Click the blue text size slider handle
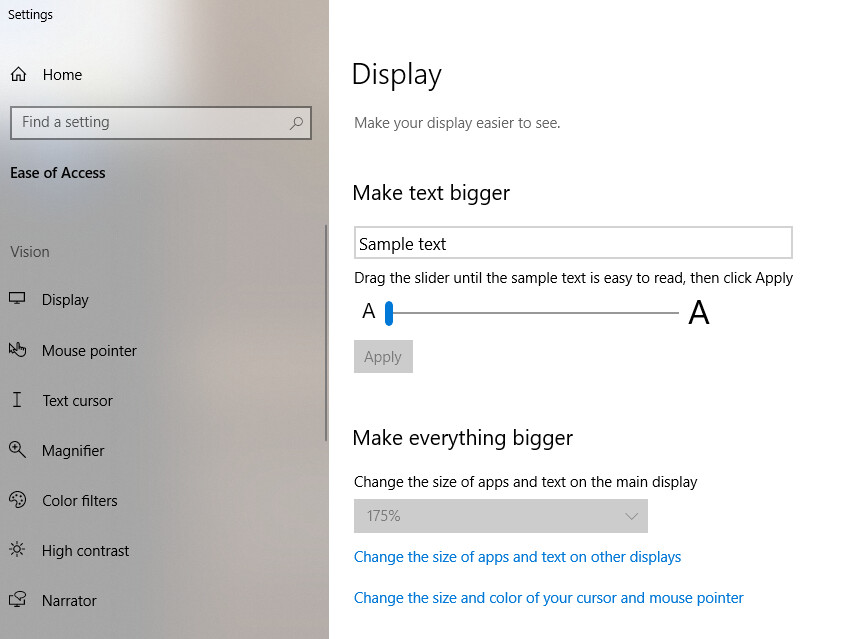The width and height of the screenshot is (867, 639). pos(389,313)
